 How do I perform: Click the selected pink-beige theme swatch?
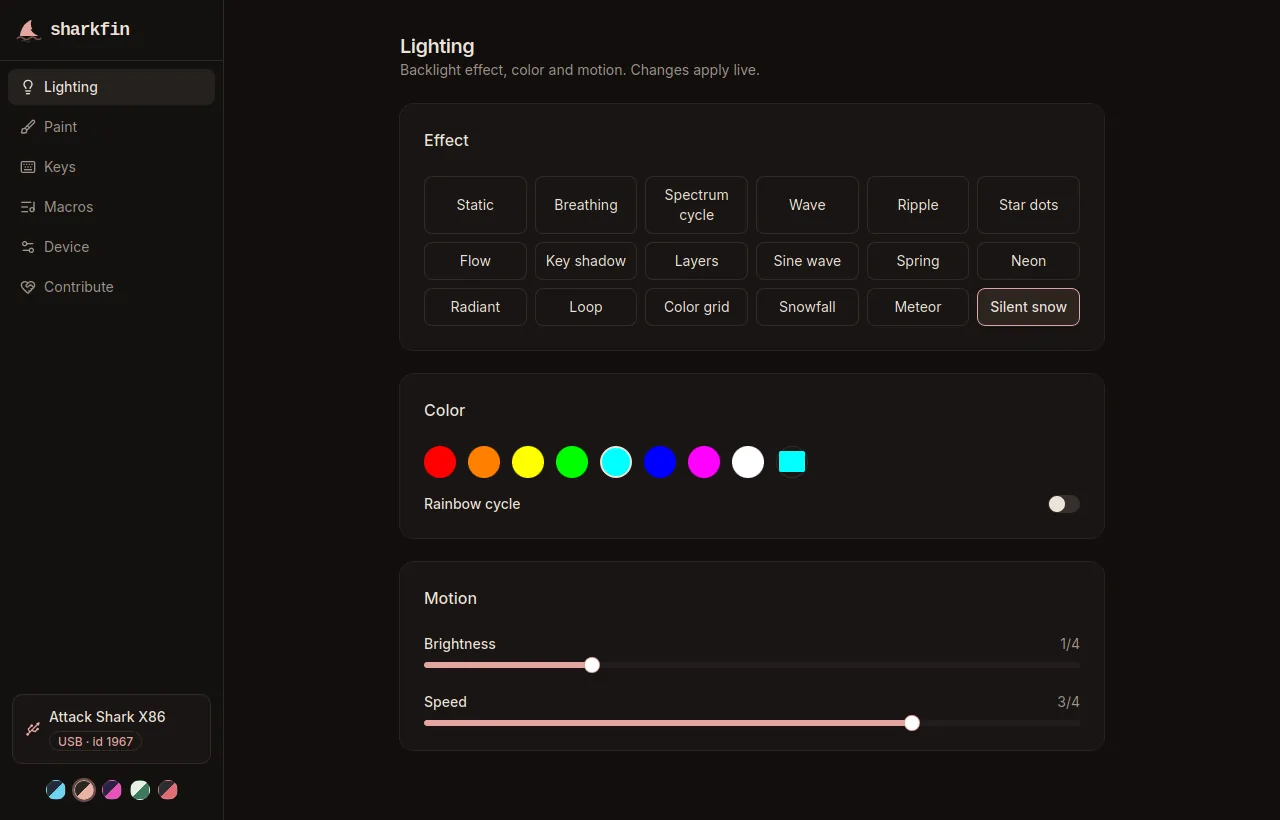coord(84,790)
